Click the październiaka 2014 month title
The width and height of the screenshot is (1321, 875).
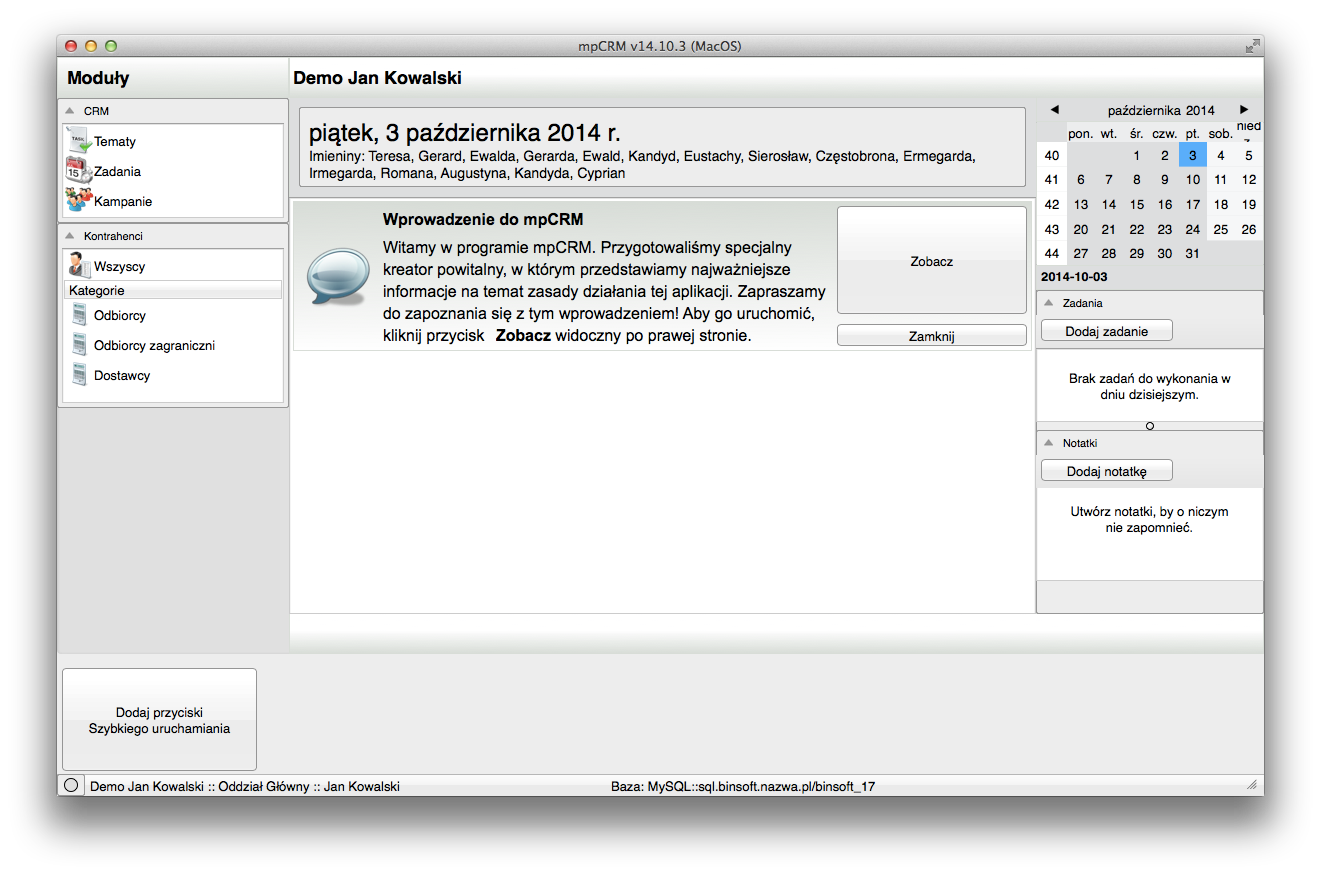coord(1161,110)
